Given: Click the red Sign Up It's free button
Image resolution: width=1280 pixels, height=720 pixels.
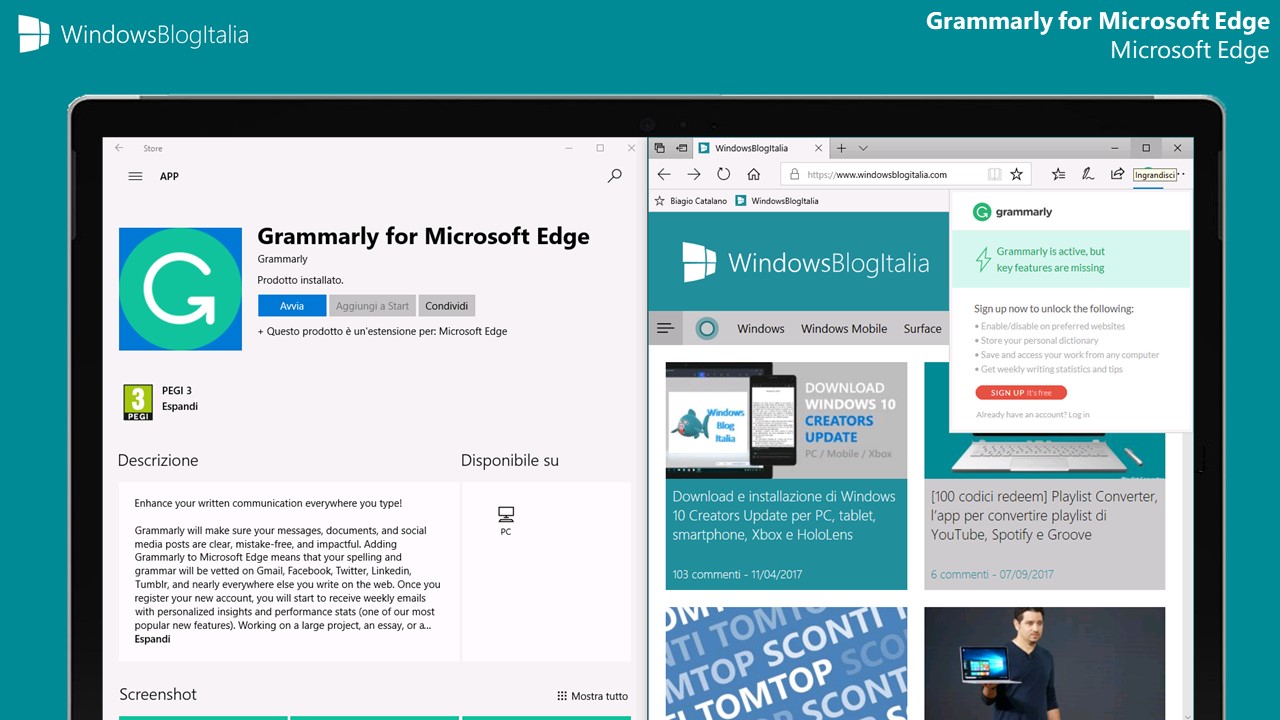Looking at the screenshot, I should [1021, 393].
